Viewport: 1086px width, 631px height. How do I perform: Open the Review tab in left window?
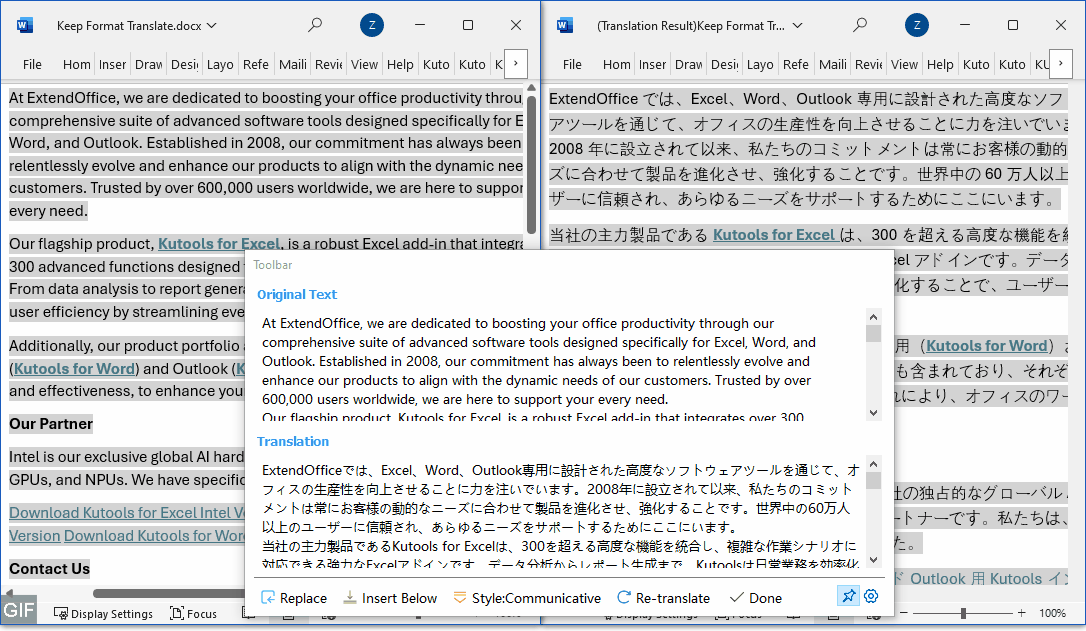(x=328, y=64)
